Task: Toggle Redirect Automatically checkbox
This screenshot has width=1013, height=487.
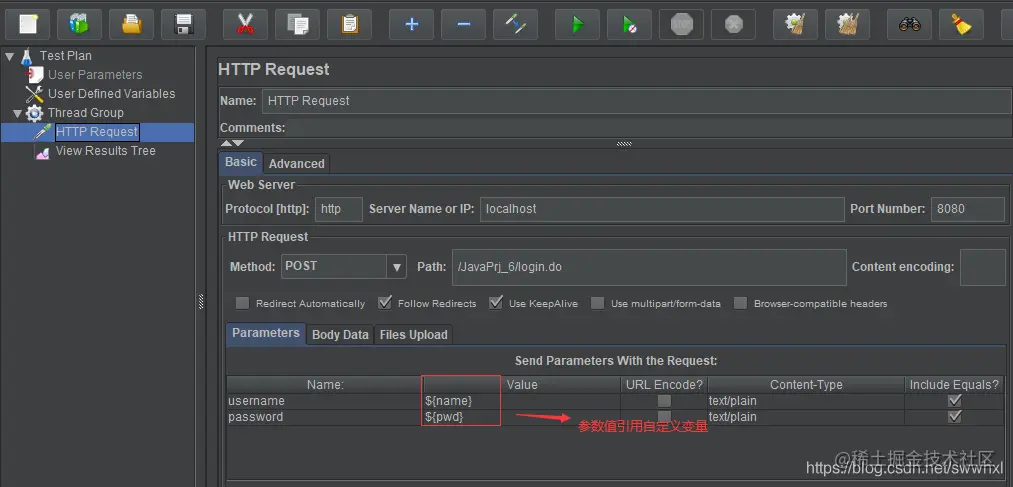Action: click(242, 303)
